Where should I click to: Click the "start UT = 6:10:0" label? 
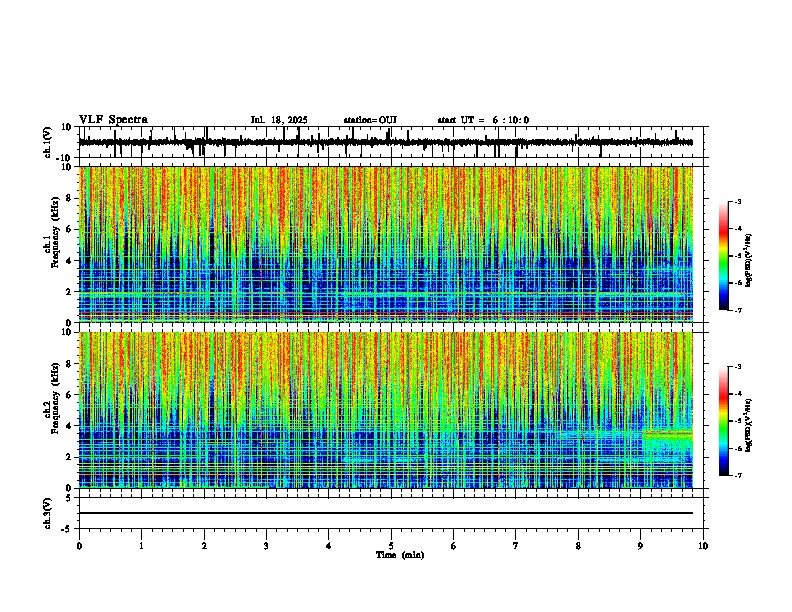tap(483, 120)
